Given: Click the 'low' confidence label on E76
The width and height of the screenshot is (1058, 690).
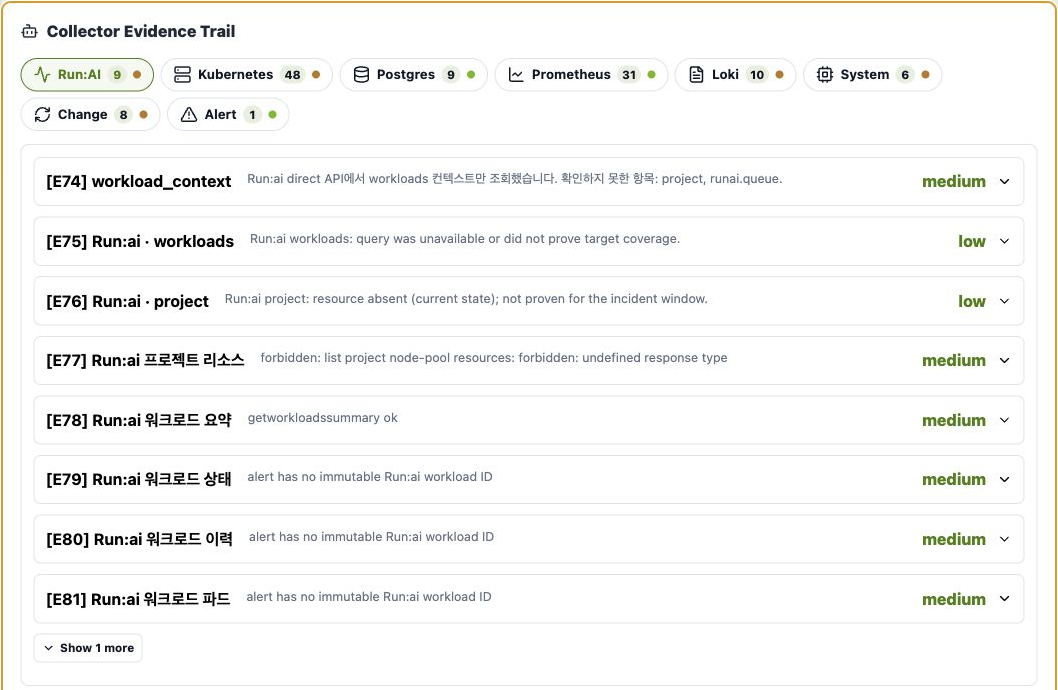Looking at the screenshot, I should [972, 301].
